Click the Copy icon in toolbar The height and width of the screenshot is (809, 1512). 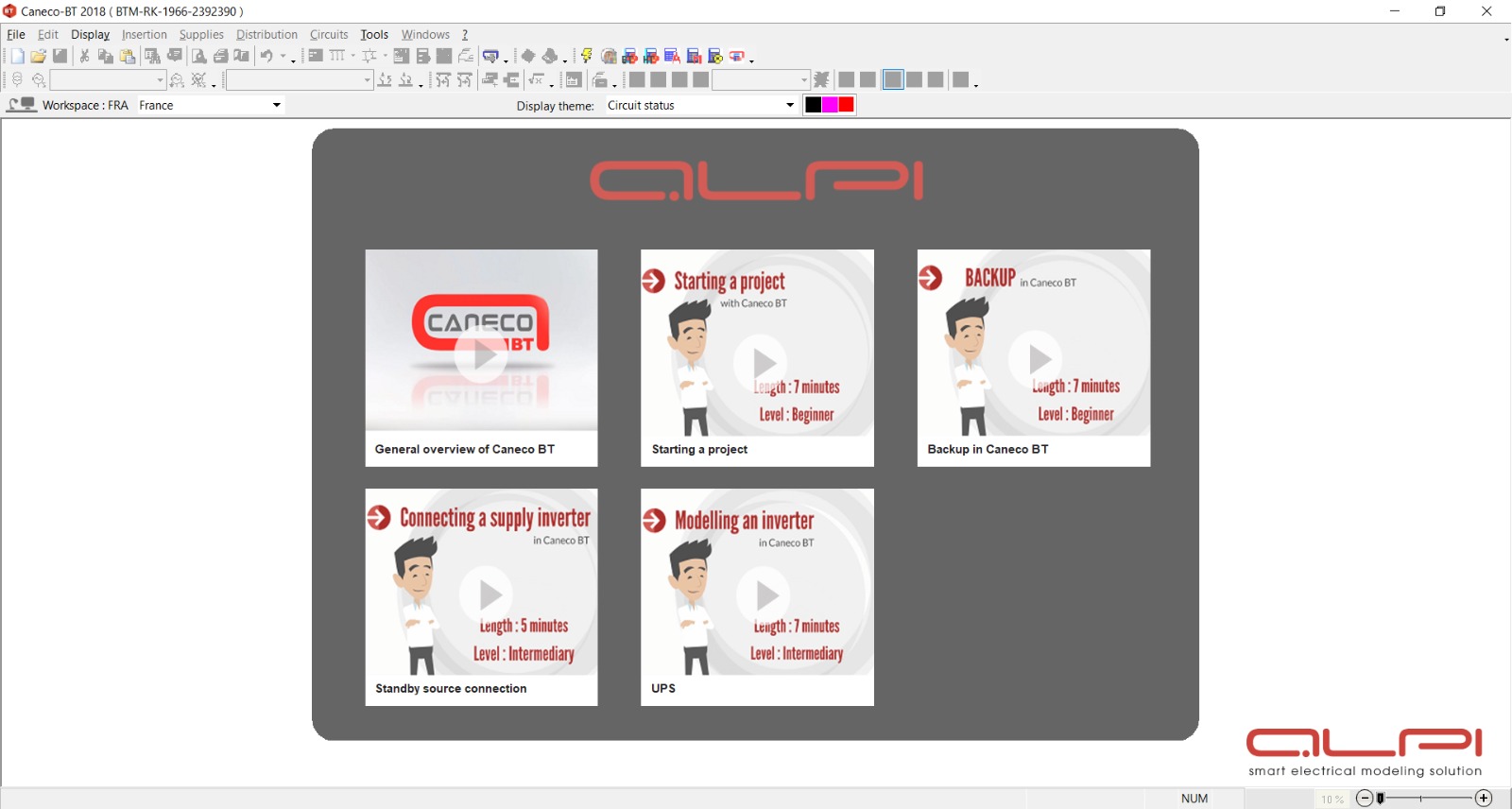pos(106,57)
